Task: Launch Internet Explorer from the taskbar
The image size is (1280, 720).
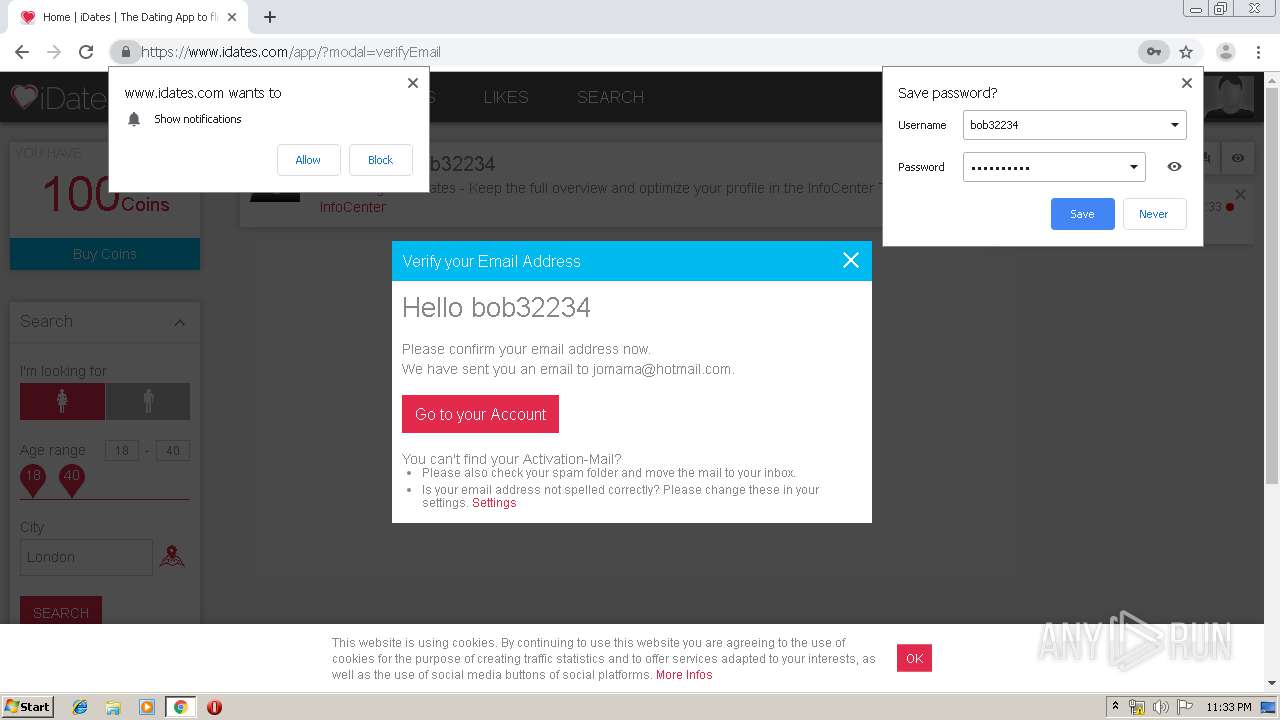Action: click(x=80, y=707)
